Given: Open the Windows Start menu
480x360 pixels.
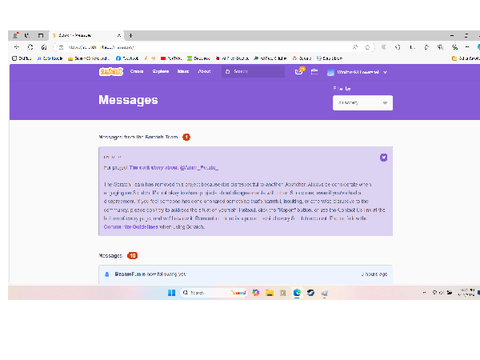Looking at the screenshot, I should click(x=172, y=293).
